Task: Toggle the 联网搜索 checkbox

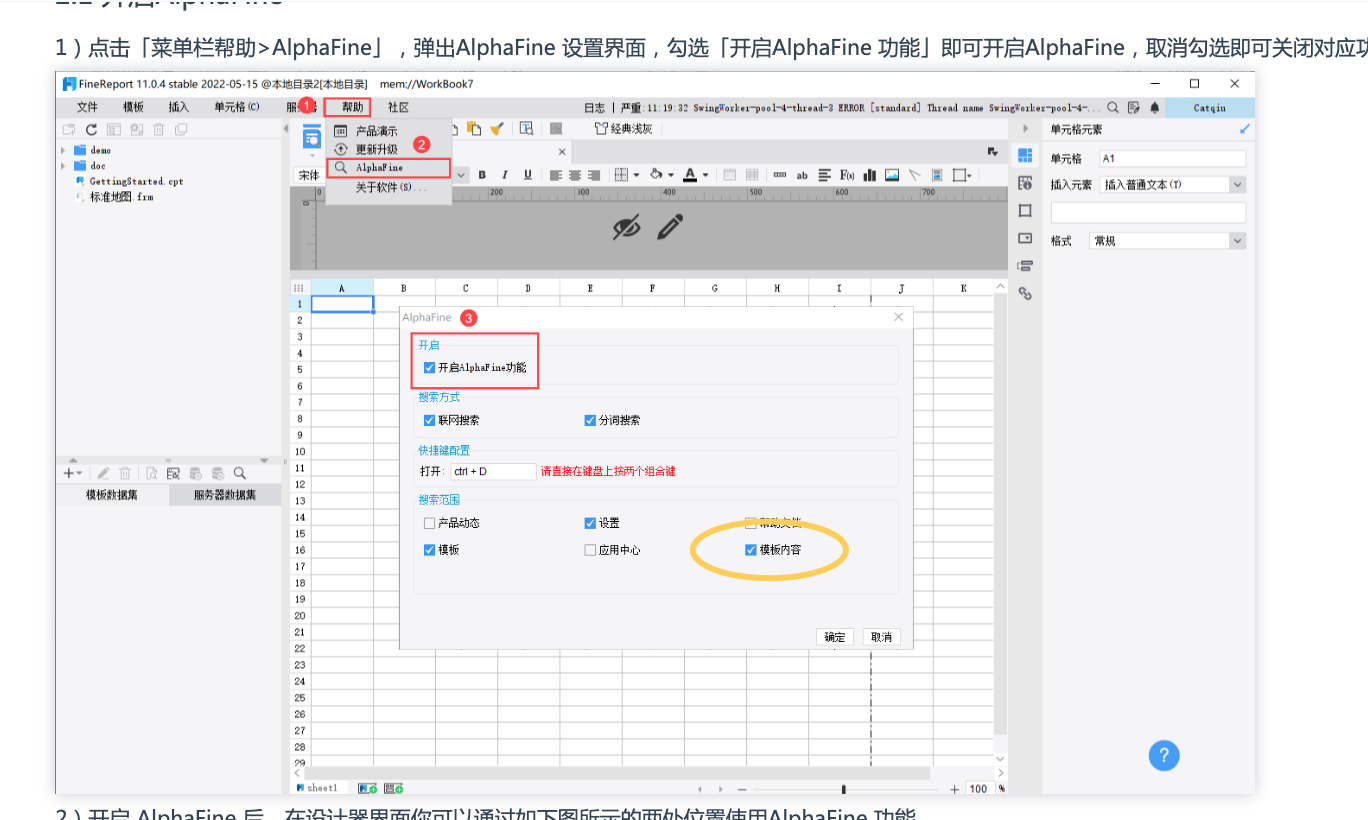Action: click(430, 421)
